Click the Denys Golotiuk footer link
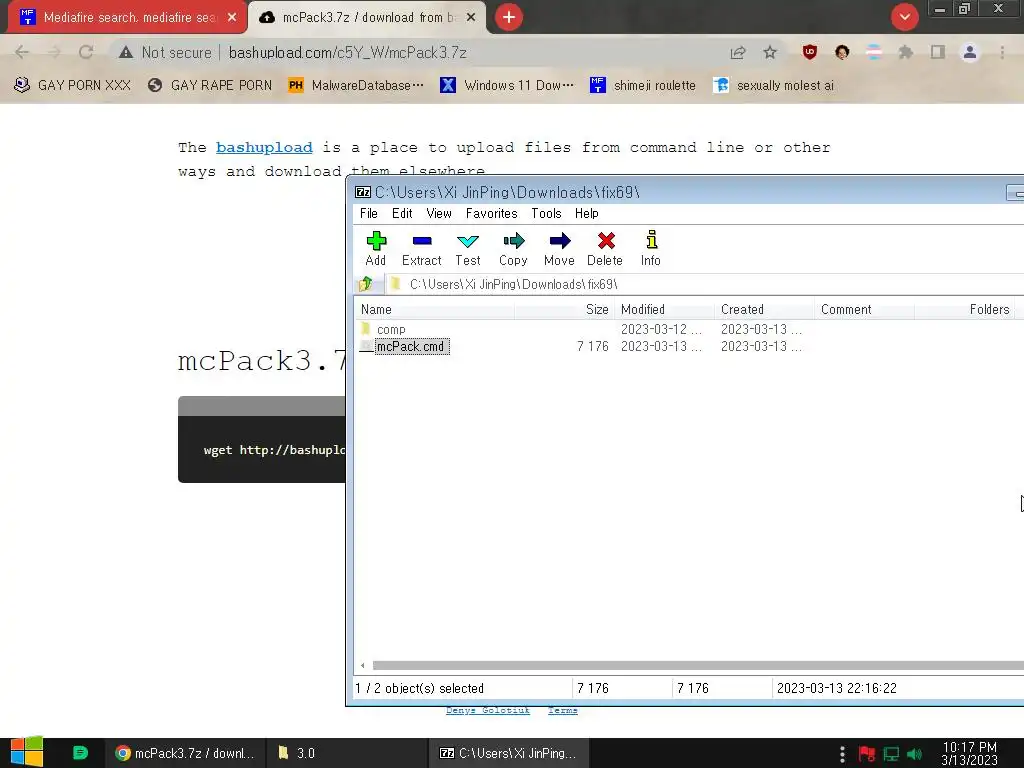Screen dimensions: 1024x768 tap(488, 710)
